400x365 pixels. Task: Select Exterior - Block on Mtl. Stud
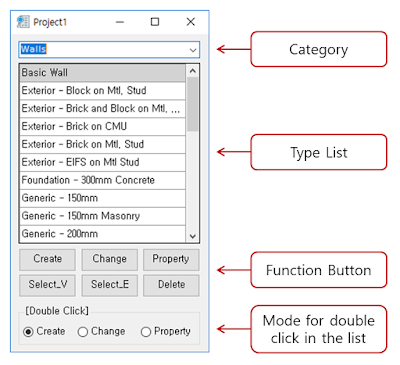(x=103, y=91)
